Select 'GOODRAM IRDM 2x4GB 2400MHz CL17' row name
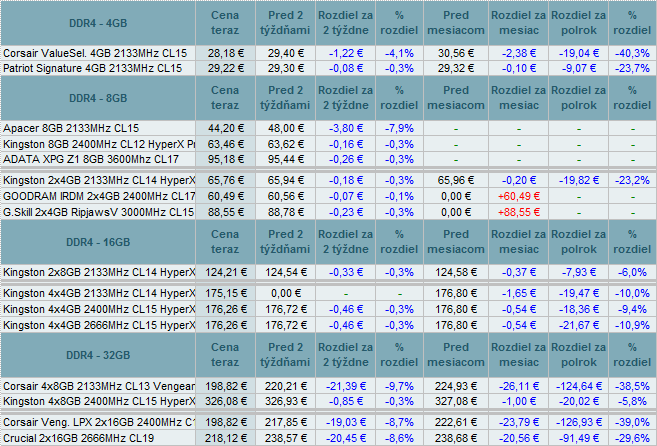Image resolution: width=657 pixels, height=446 pixels. pyautogui.click(x=99, y=196)
